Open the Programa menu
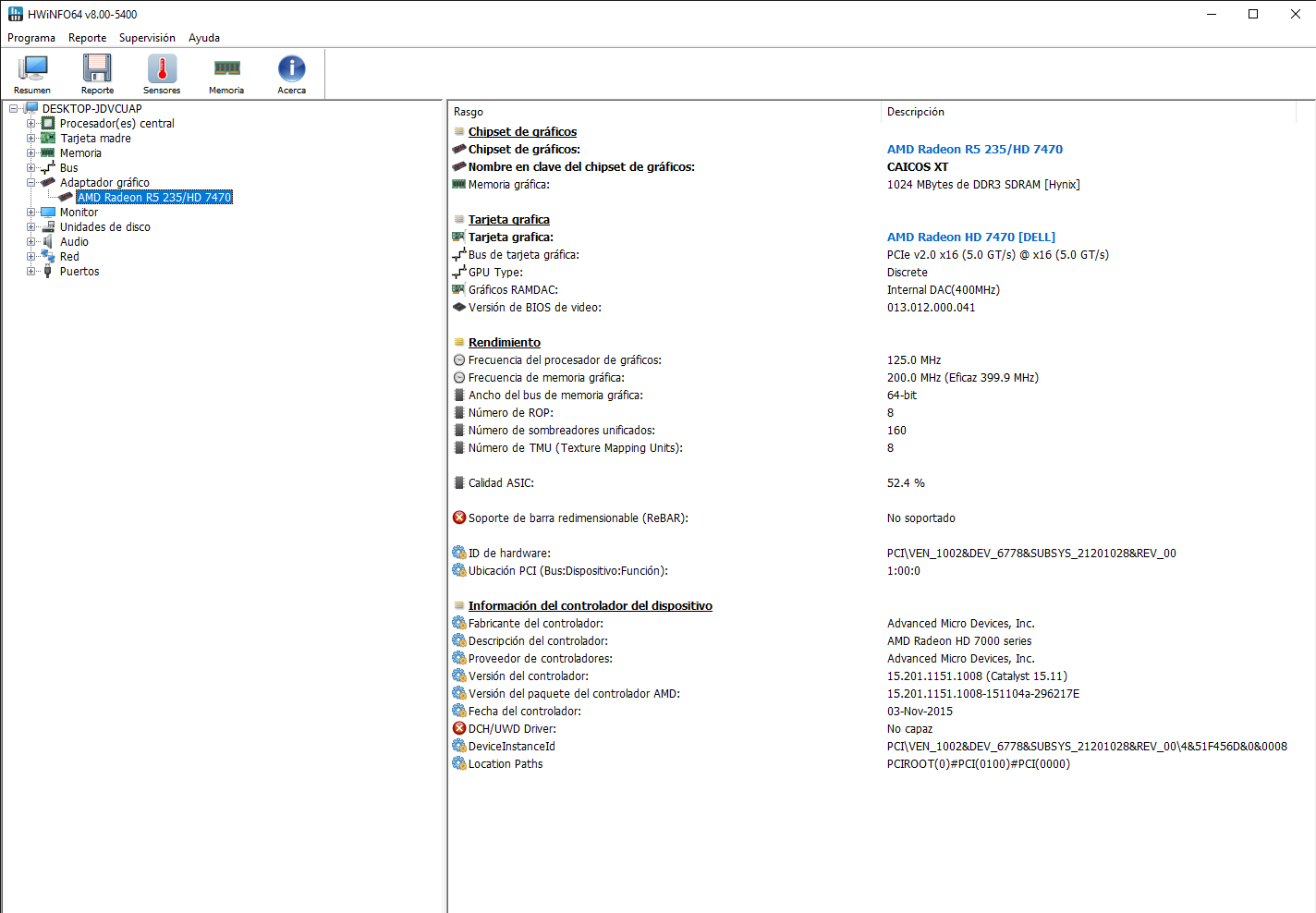 click(x=31, y=38)
